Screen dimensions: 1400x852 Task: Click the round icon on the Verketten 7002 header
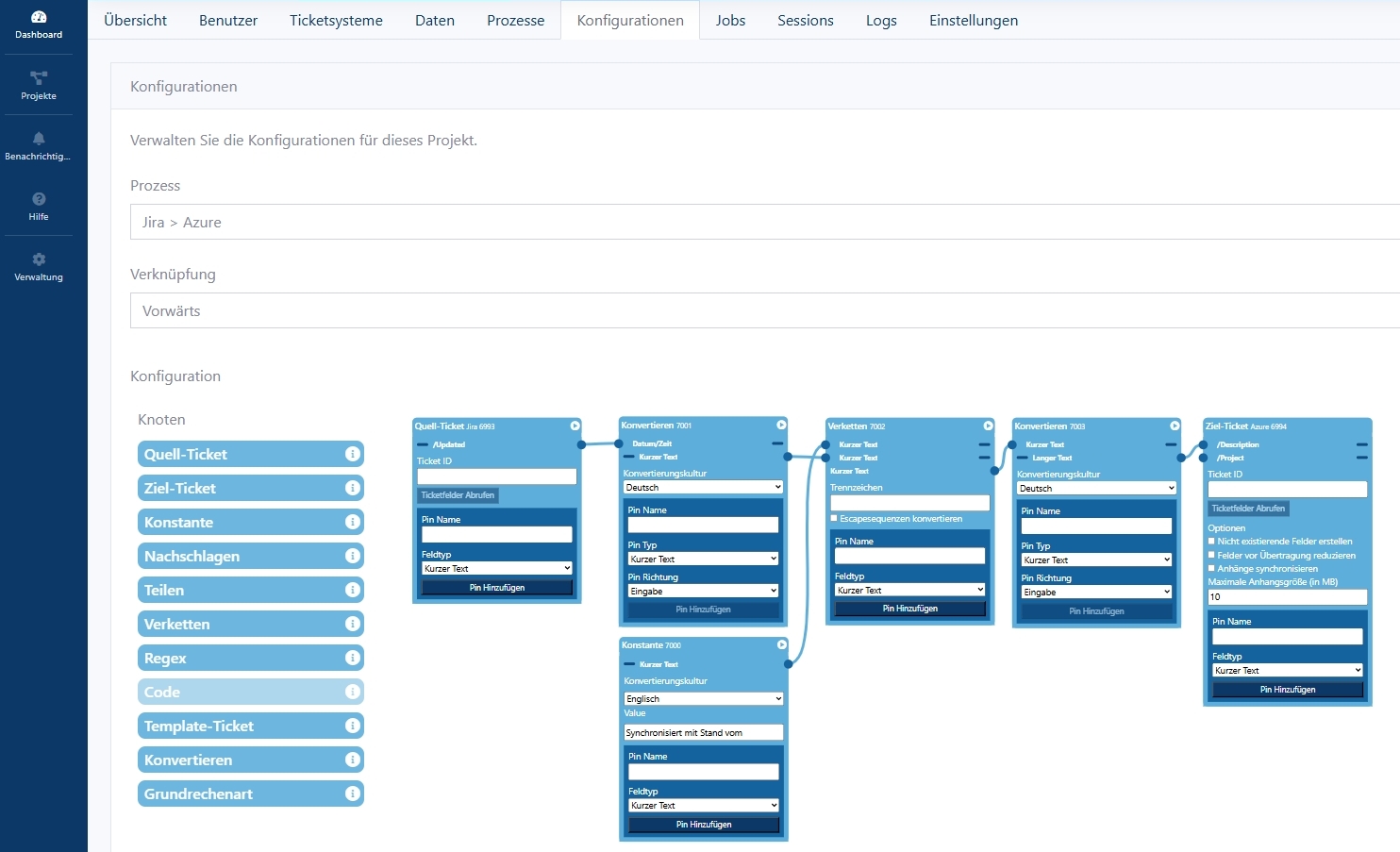coord(988,426)
